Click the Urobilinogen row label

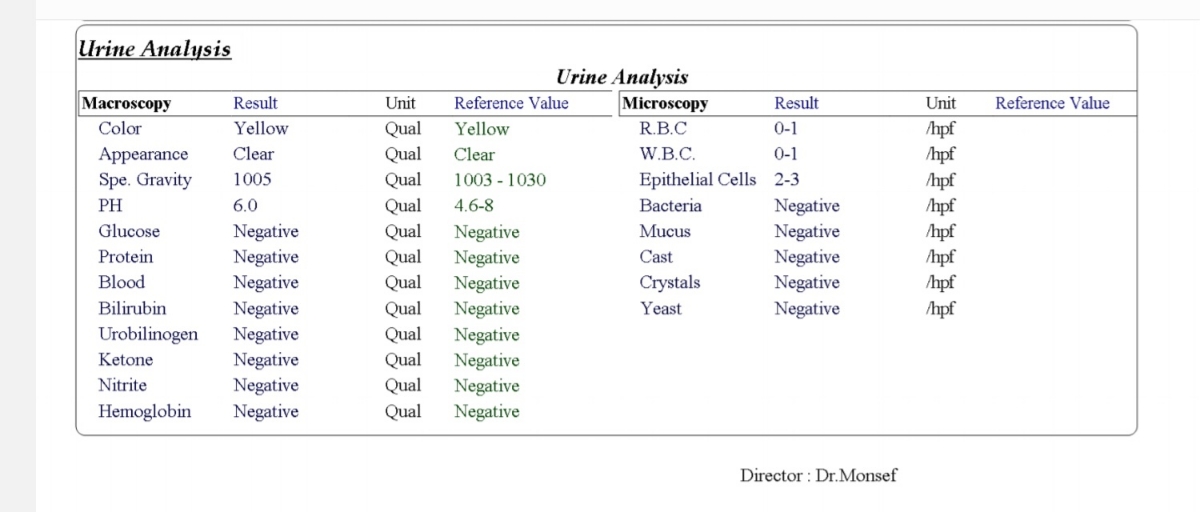(x=148, y=334)
